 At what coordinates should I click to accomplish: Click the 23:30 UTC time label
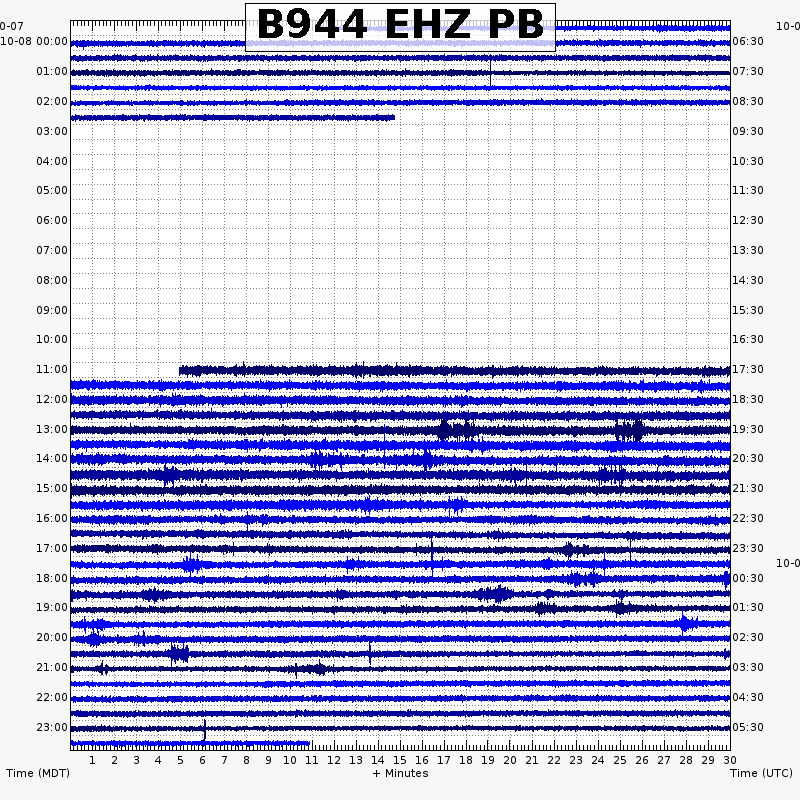click(748, 548)
